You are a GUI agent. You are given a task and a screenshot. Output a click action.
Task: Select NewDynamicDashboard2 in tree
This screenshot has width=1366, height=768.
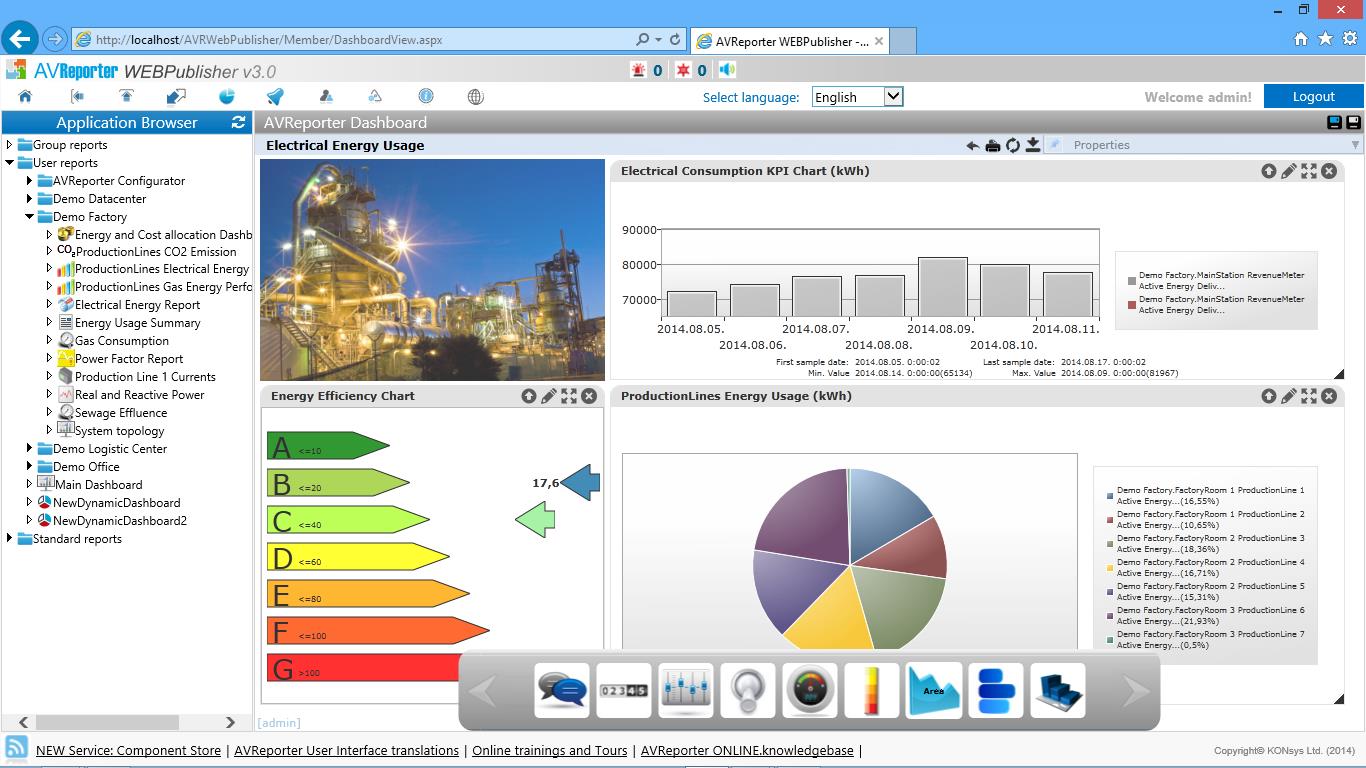click(x=120, y=521)
